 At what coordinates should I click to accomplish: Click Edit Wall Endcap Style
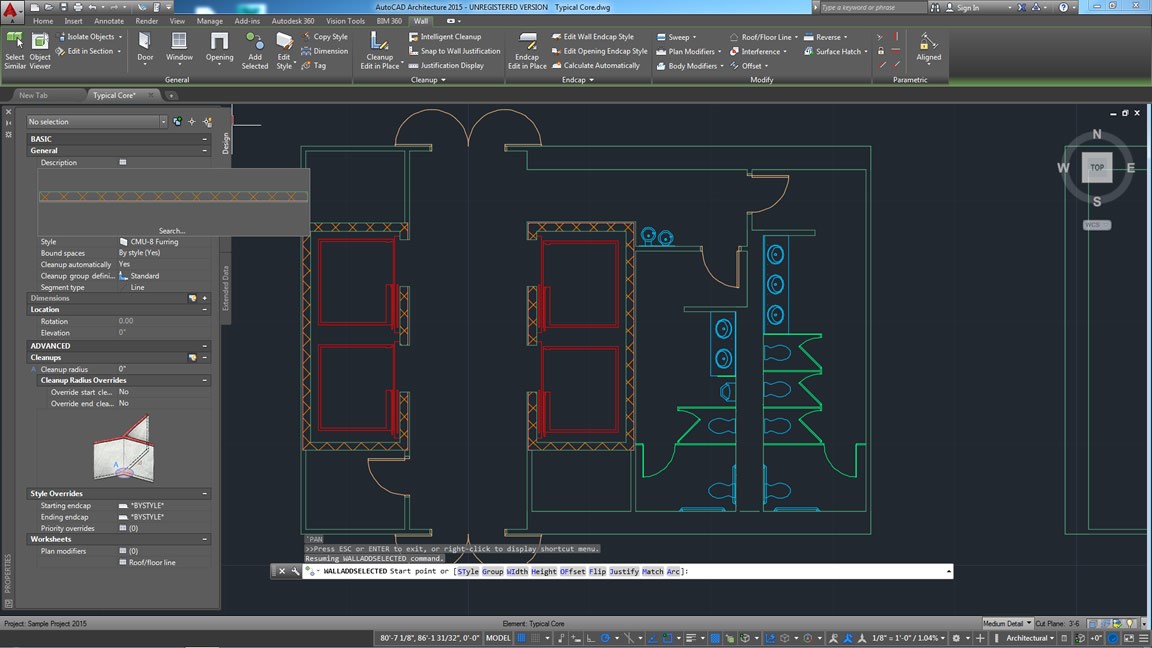pyautogui.click(x=598, y=36)
